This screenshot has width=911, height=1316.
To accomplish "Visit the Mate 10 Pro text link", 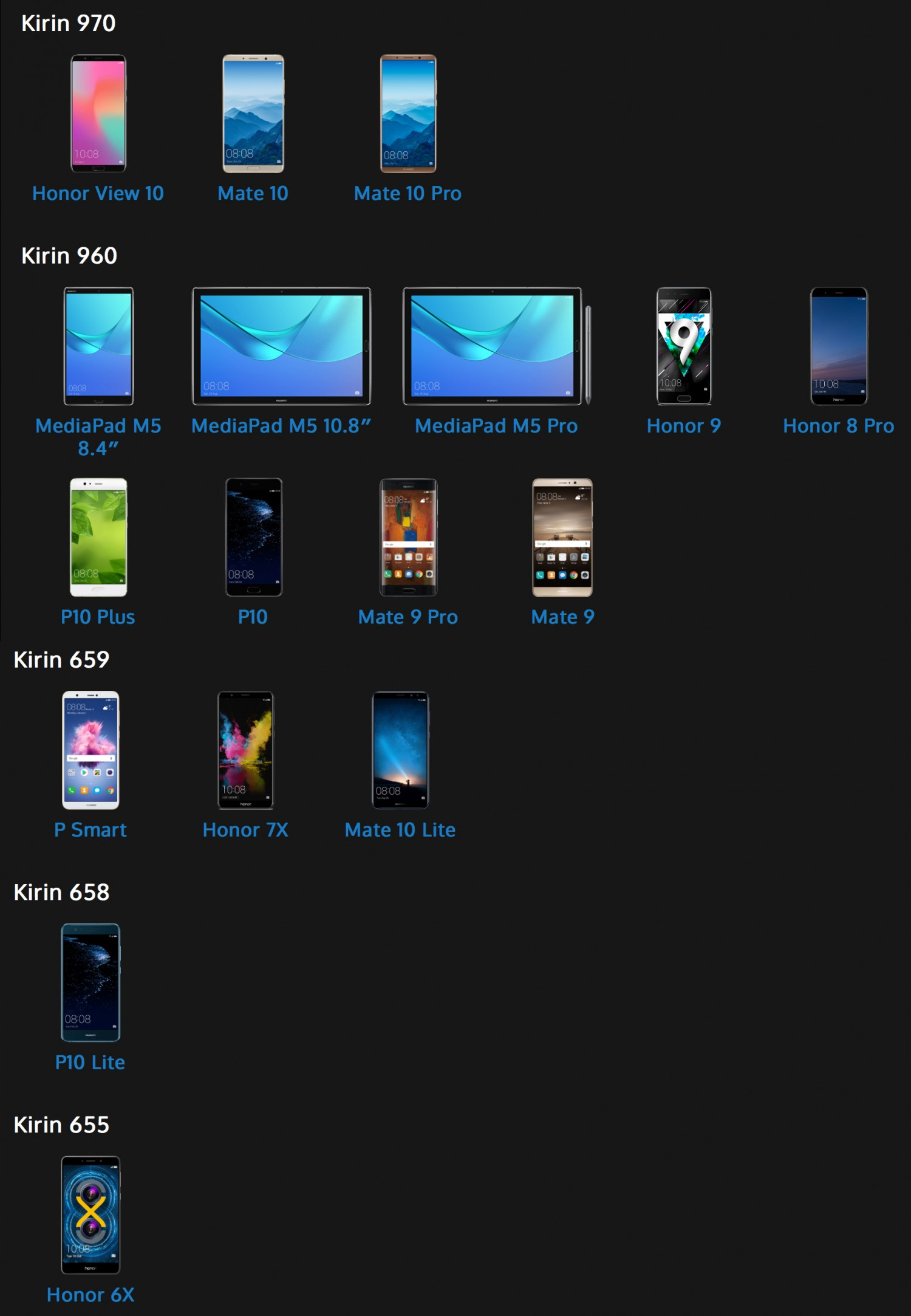I will click(408, 193).
